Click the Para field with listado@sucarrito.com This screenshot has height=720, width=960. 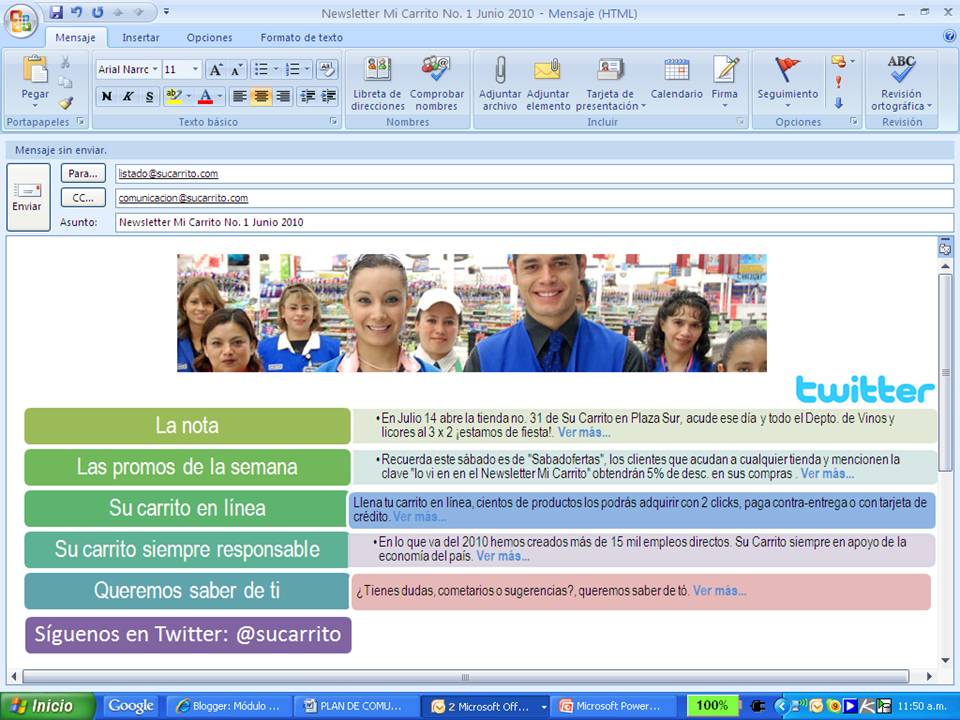pyautogui.click(x=534, y=173)
